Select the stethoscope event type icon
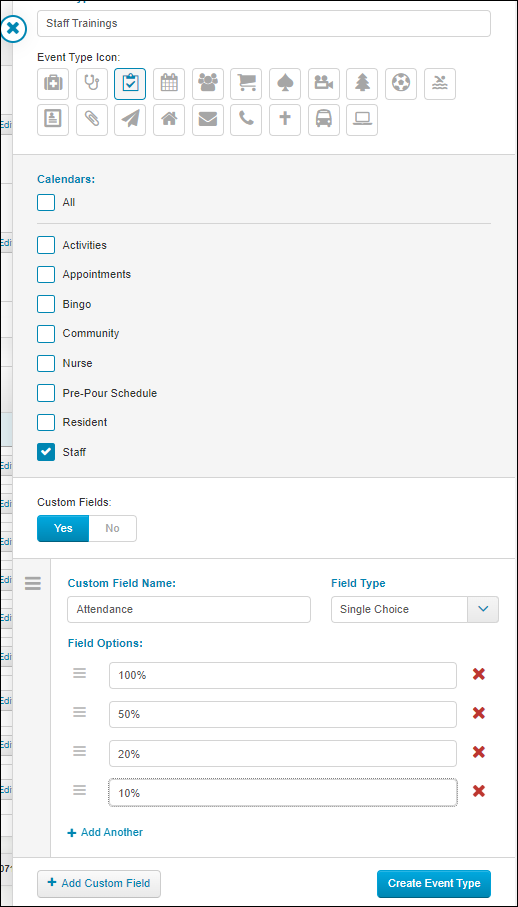The image size is (518, 907). pyautogui.click(x=91, y=84)
